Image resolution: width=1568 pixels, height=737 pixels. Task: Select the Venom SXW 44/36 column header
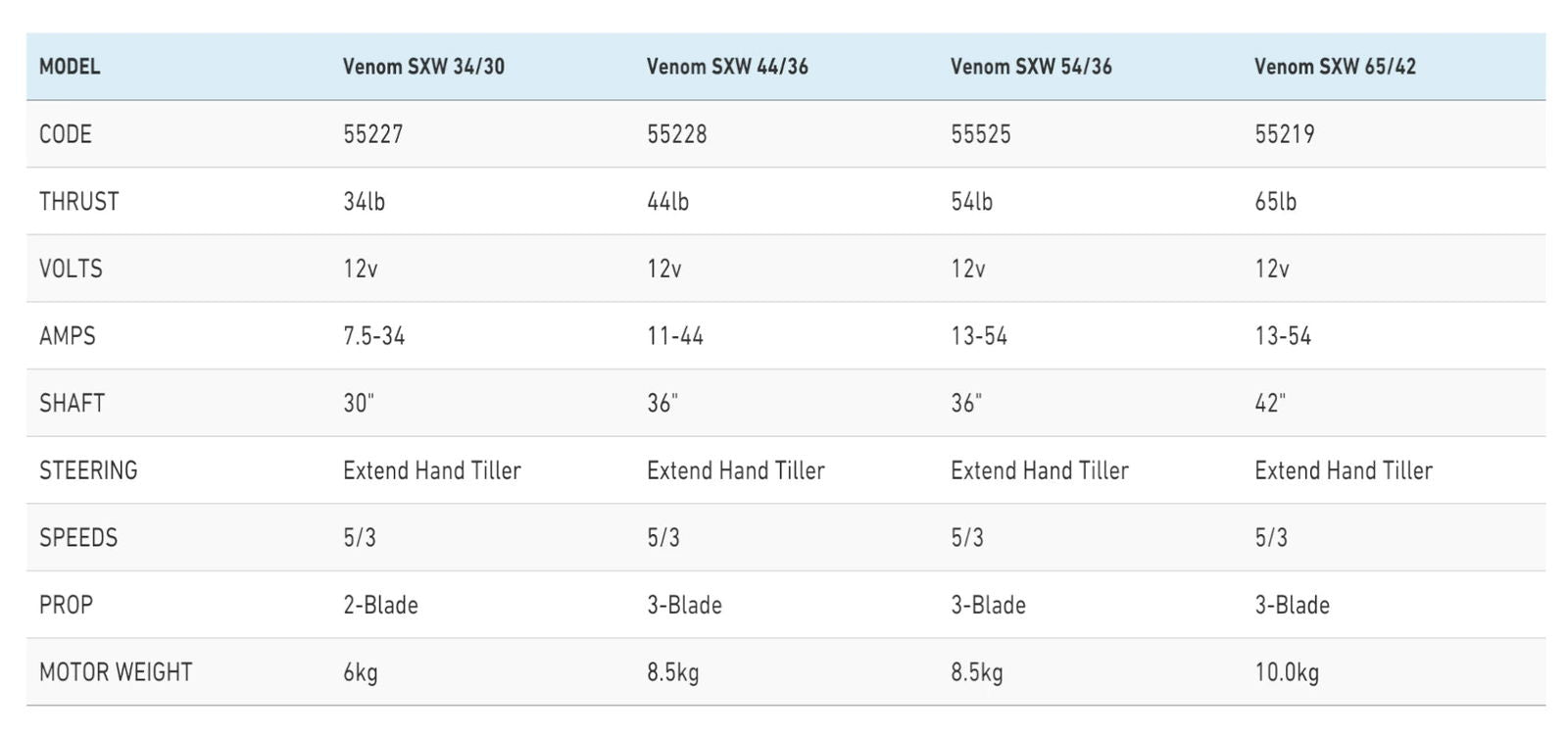pyautogui.click(x=727, y=67)
